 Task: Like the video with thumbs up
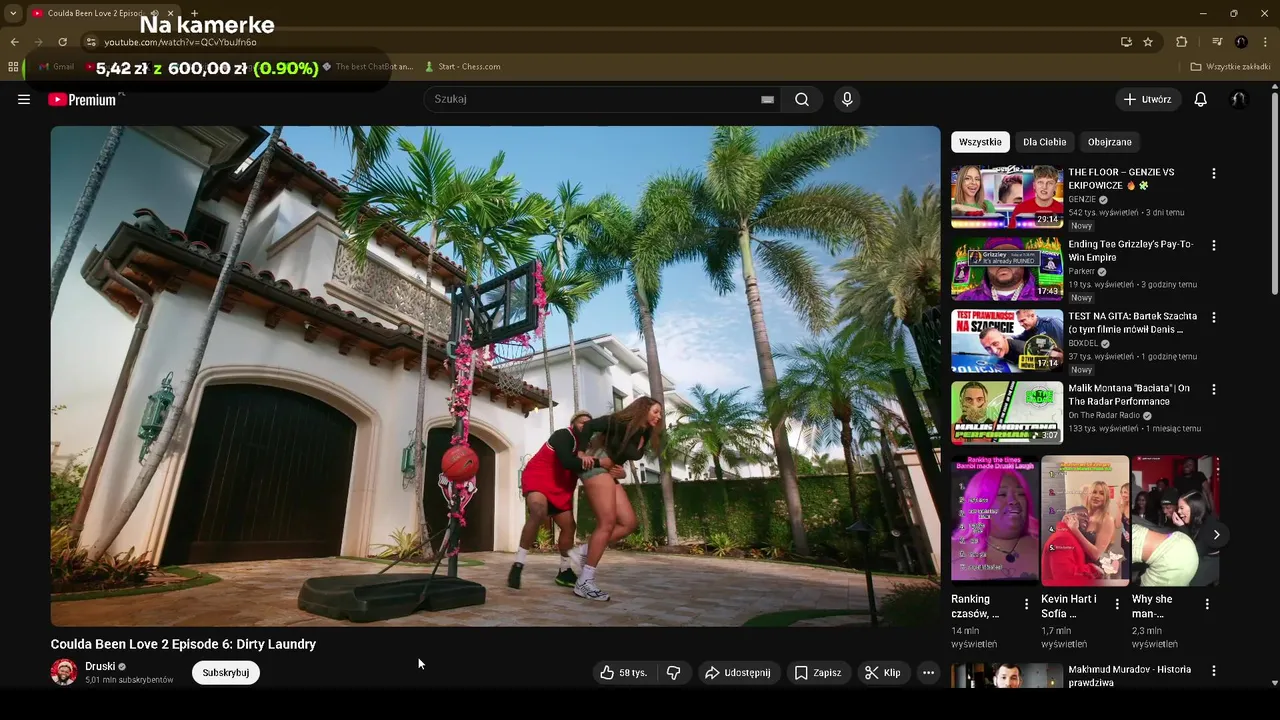point(624,673)
